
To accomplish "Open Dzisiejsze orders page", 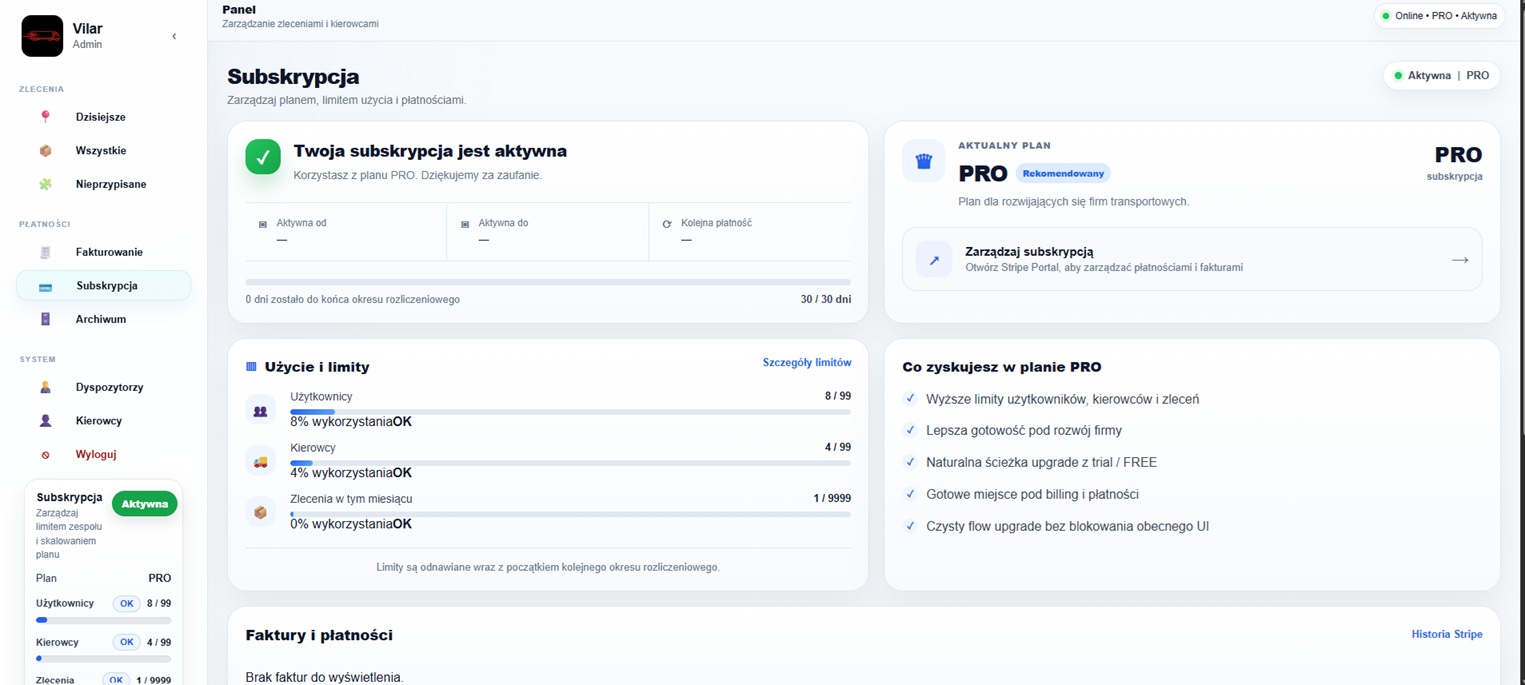I will (103, 117).
